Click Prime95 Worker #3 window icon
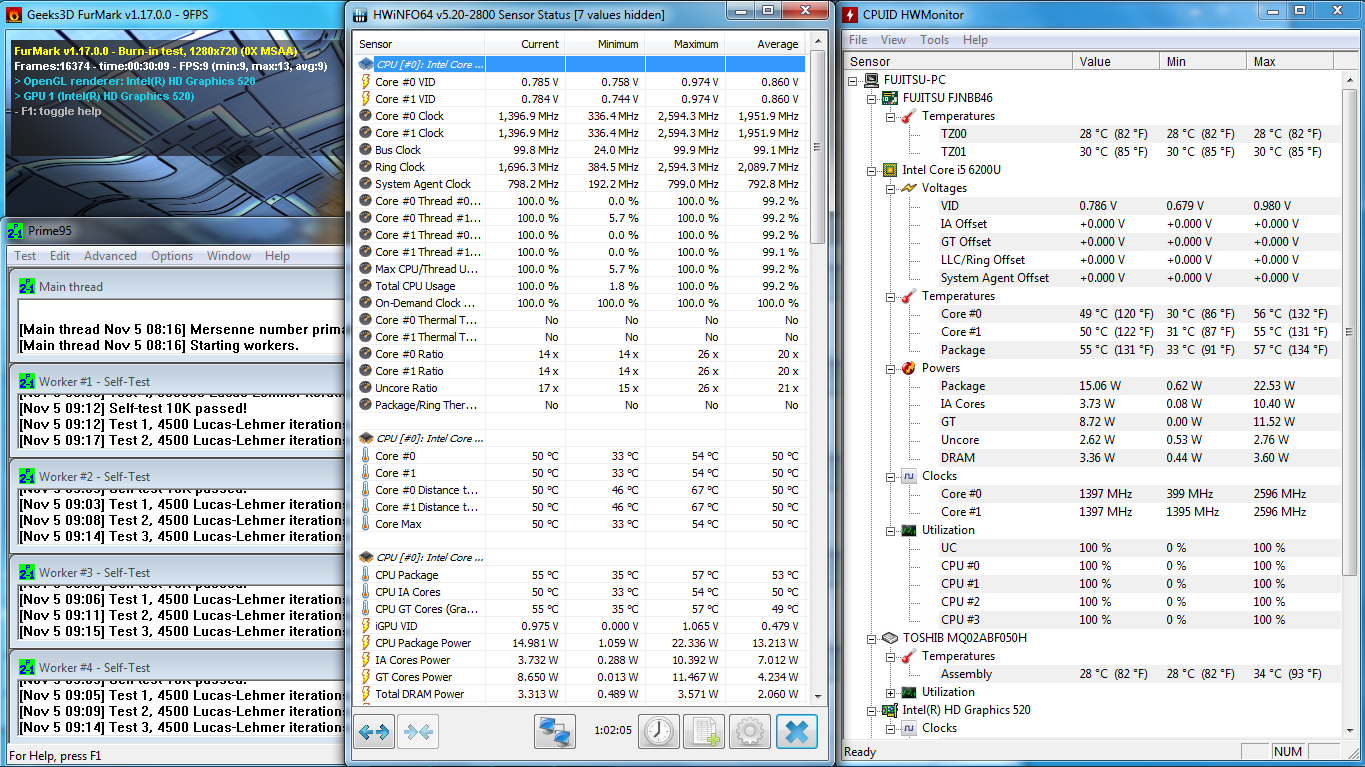Image resolution: width=1365 pixels, height=767 pixels. [28, 573]
